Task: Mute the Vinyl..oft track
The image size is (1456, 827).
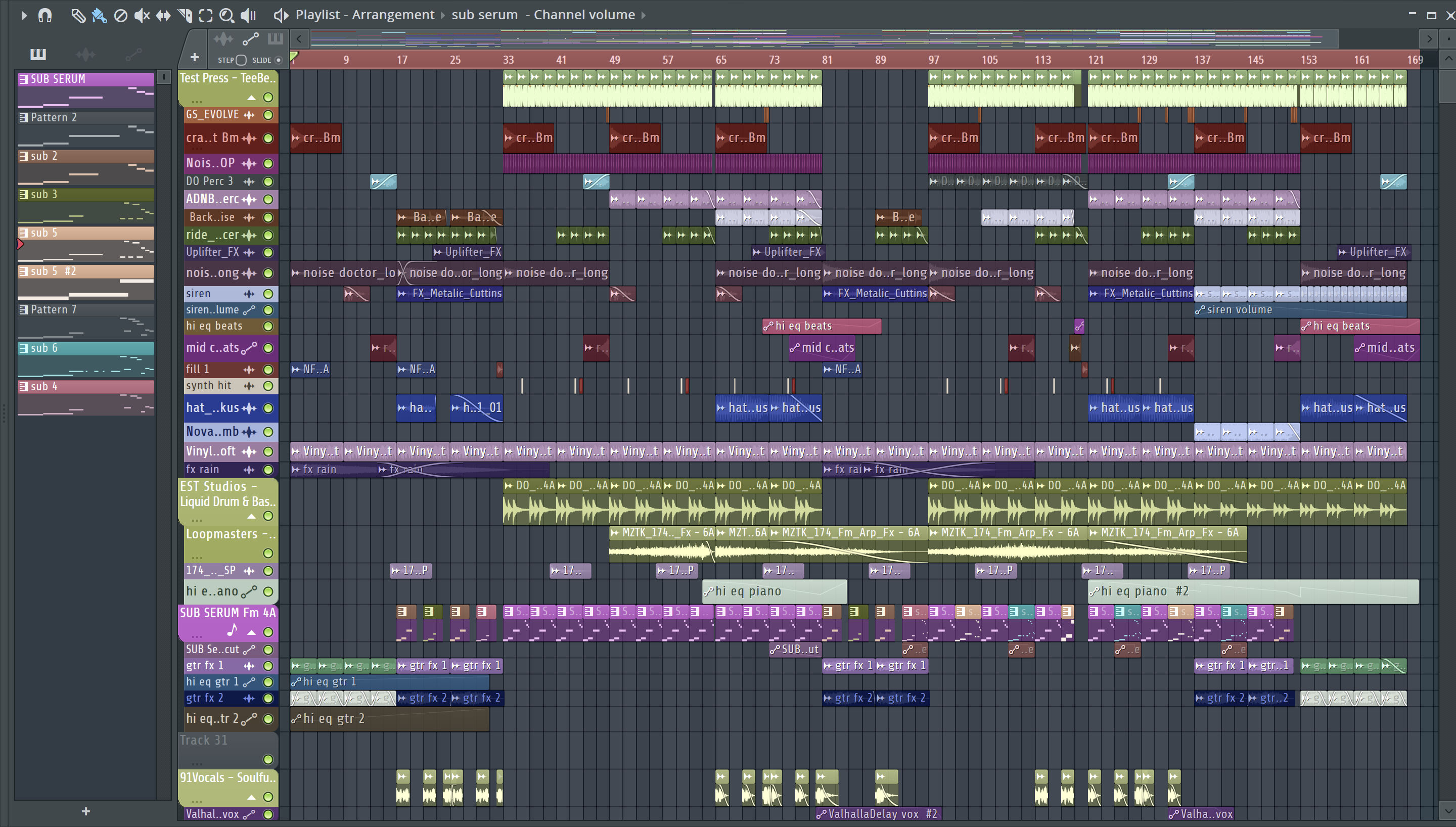Action: [268, 452]
